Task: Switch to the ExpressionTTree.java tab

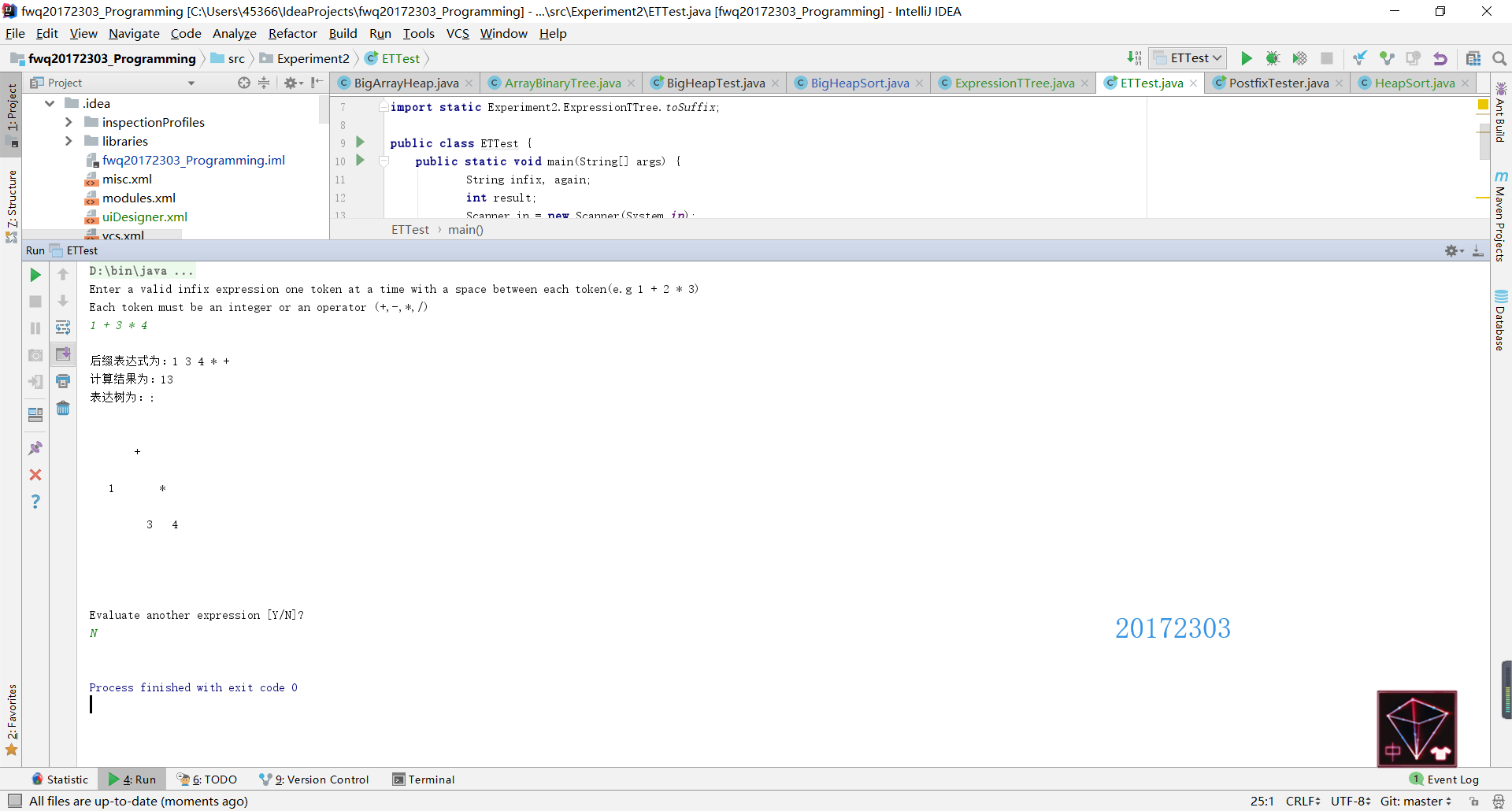Action: tap(1014, 83)
